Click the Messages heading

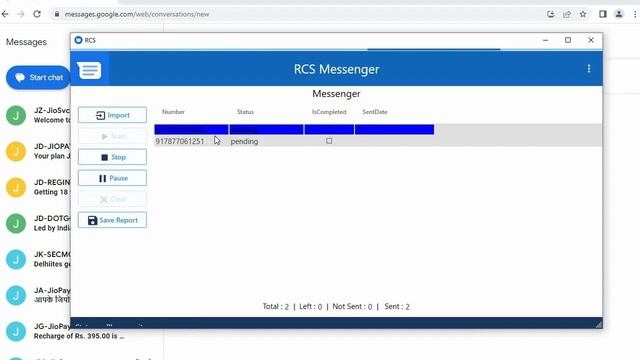pyautogui.click(x=26, y=42)
